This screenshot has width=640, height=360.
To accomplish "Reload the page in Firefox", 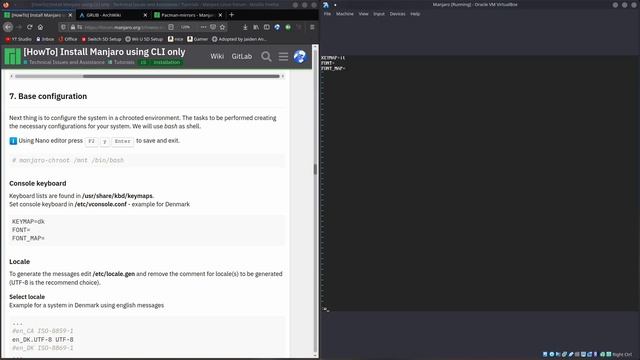I will point(29,27).
